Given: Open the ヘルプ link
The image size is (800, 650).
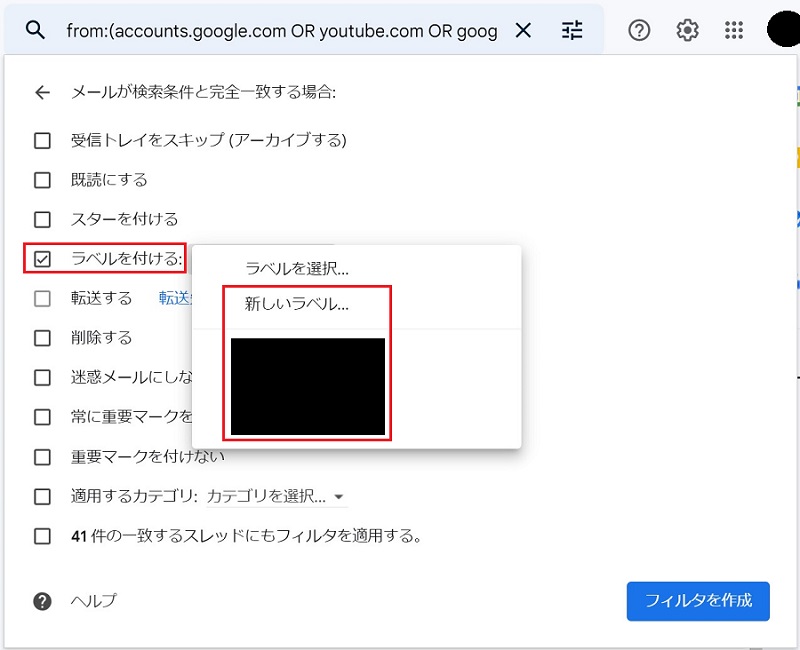Looking at the screenshot, I should click(x=94, y=601).
